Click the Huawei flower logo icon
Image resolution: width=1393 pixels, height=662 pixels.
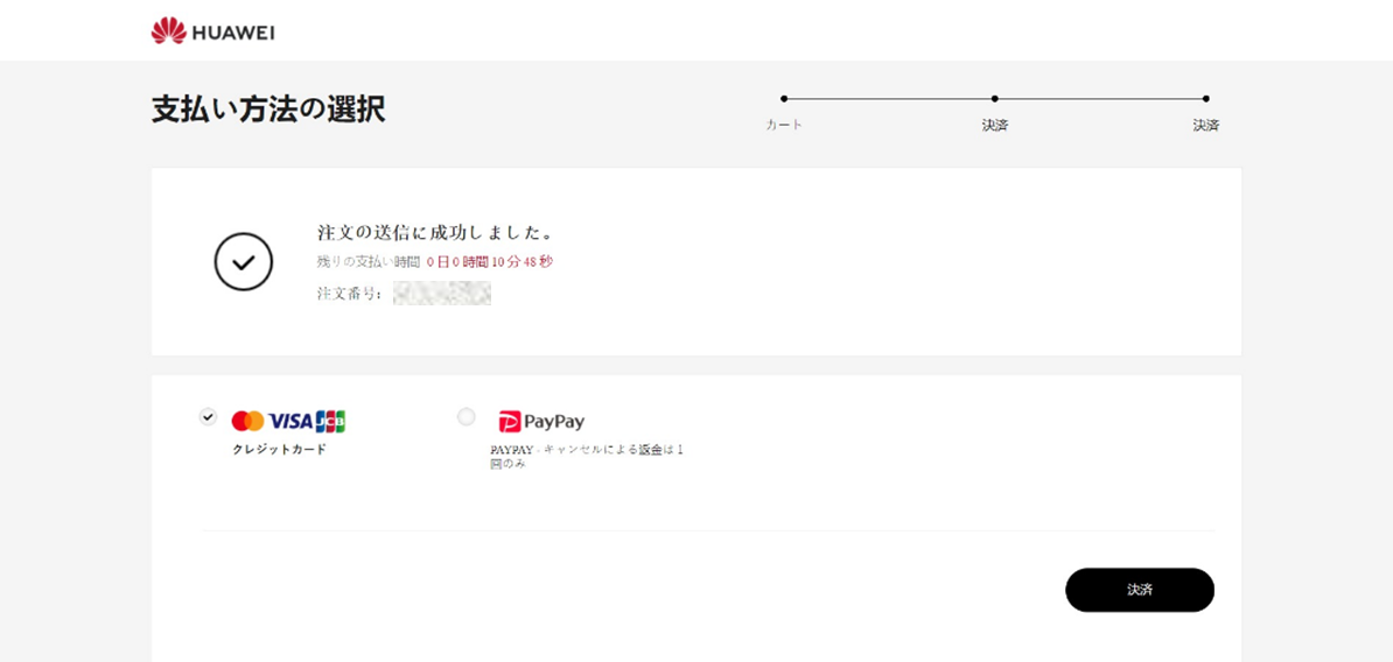(169, 31)
